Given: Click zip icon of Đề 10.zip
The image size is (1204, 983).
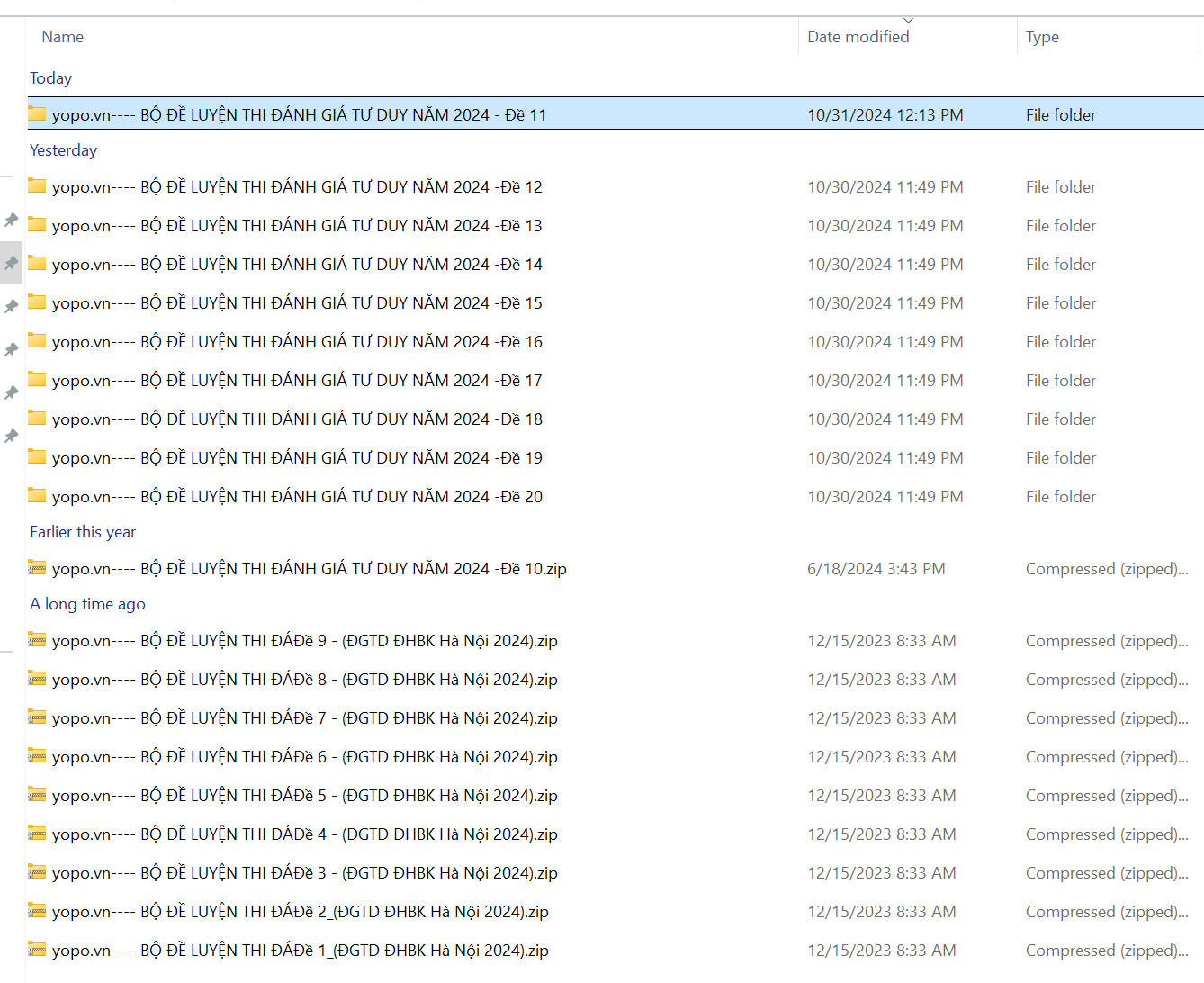Looking at the screenshot, I should point(37,567).
